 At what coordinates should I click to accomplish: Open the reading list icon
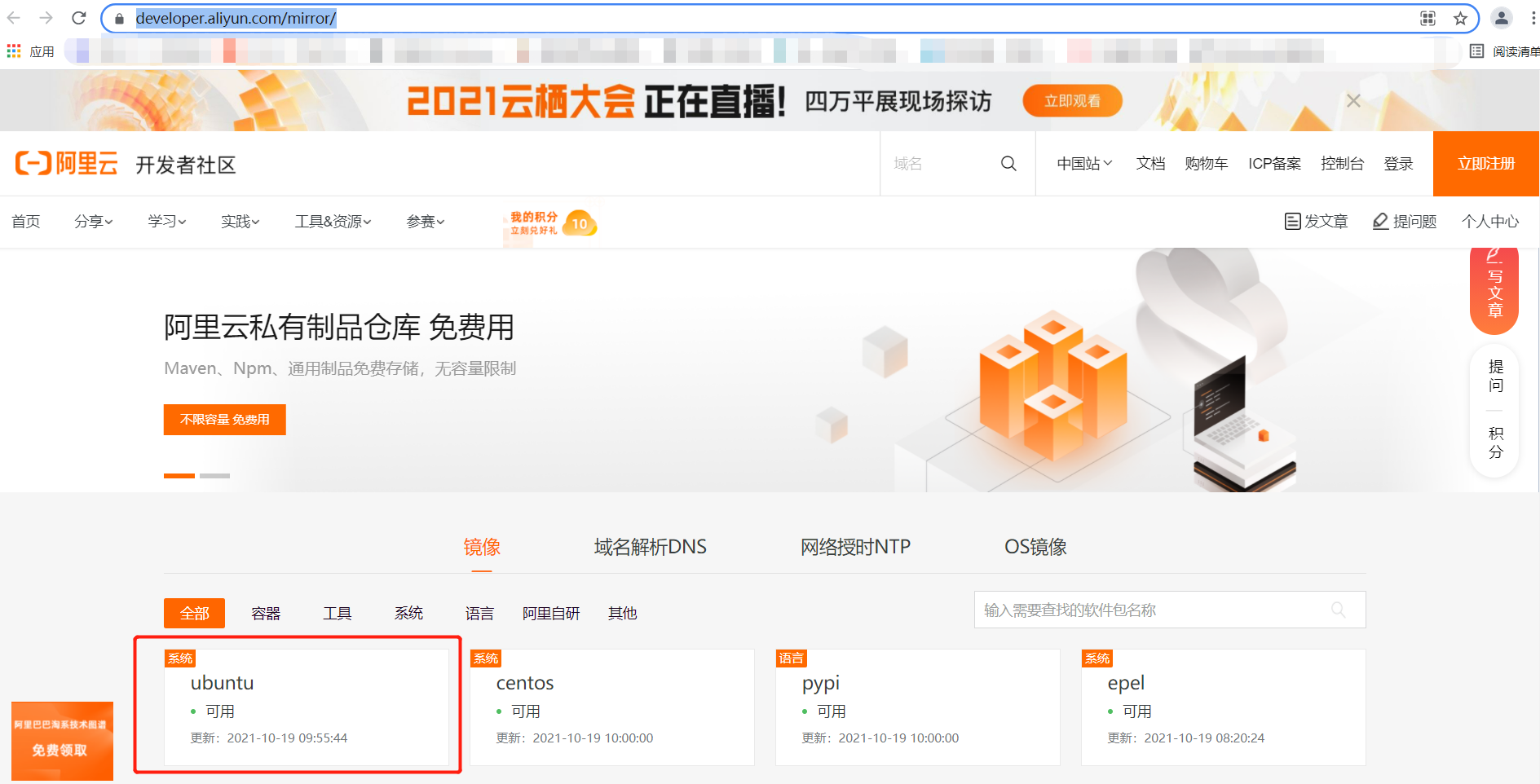(1476, 51)
